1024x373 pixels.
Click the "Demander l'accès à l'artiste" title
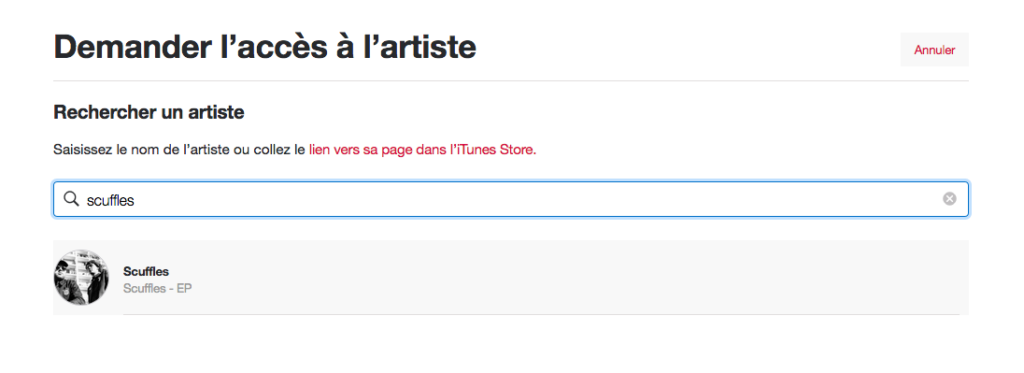point(264,47)
